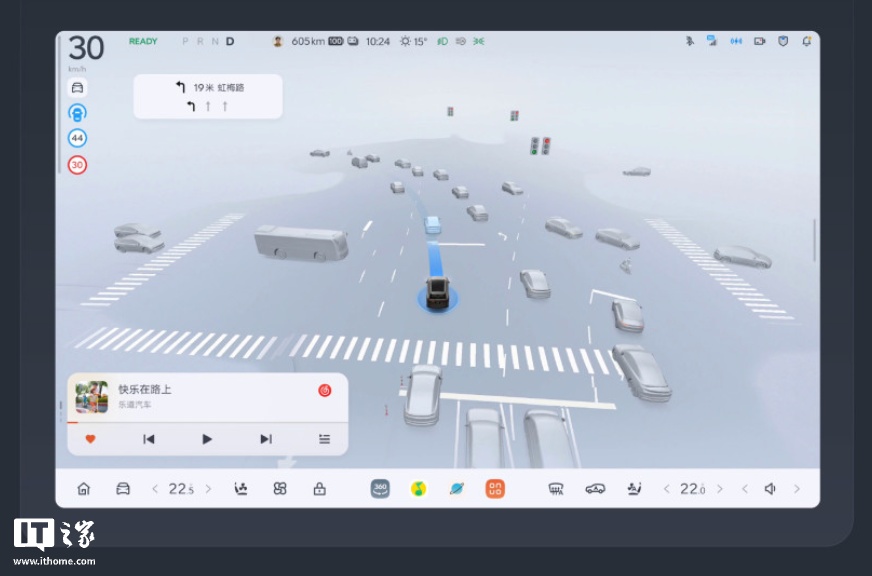The width and height of the screenshot is (872, 576).
Task: Skip to the next track
Action: [x=265, y=439]
